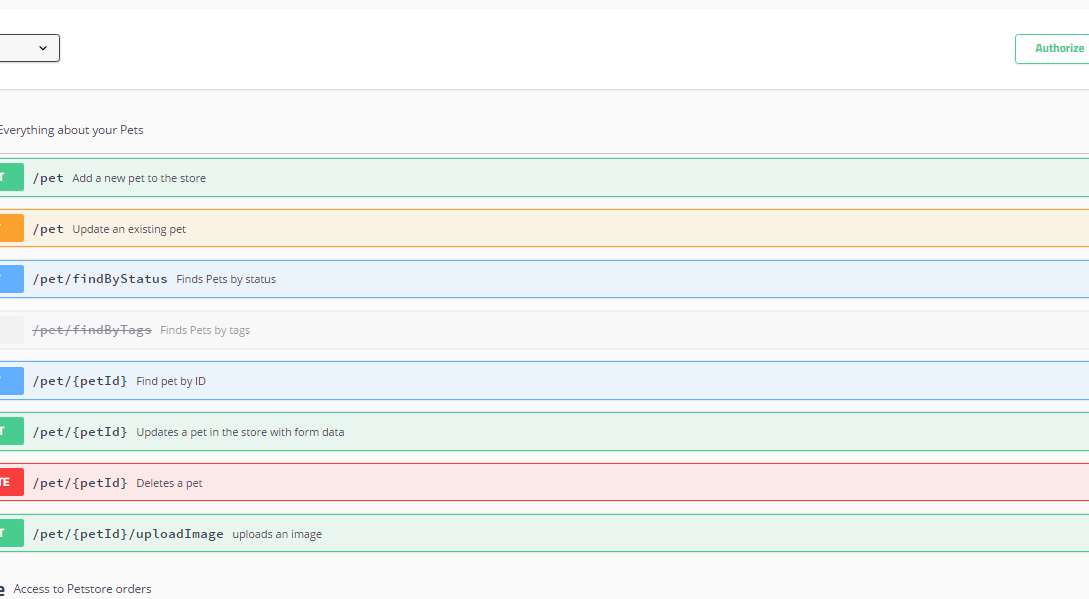
Task: Click the red DELETE method badge
Action: click(10, 482)
